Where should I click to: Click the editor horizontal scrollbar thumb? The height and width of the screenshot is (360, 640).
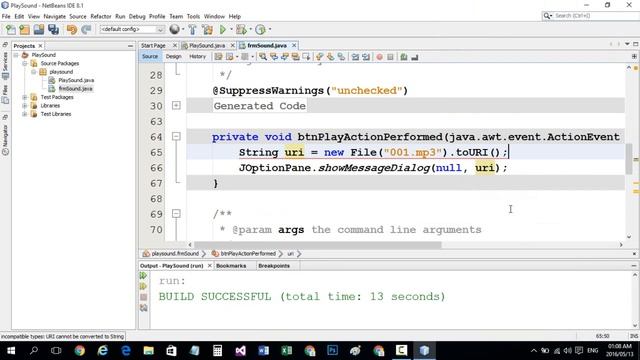pos(318,245)
